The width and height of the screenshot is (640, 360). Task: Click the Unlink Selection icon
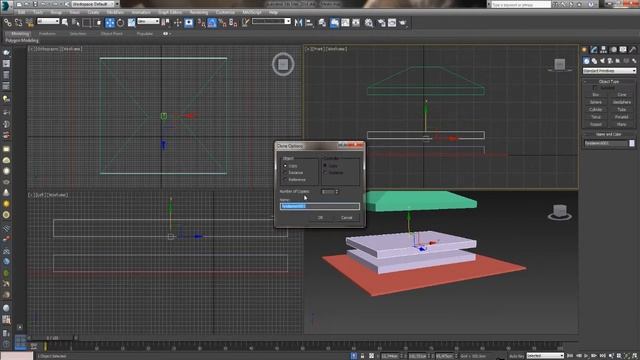point(18,23)
